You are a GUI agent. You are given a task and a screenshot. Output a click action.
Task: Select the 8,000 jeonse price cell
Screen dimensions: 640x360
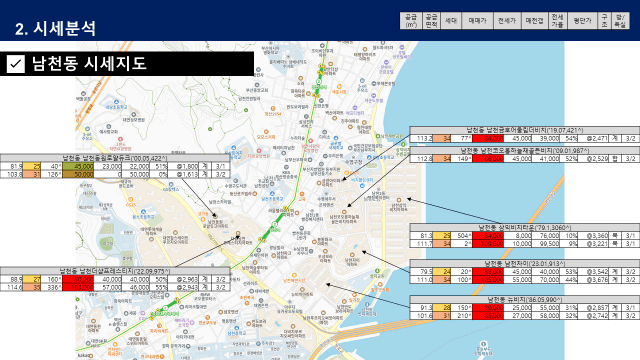point(518,236)
